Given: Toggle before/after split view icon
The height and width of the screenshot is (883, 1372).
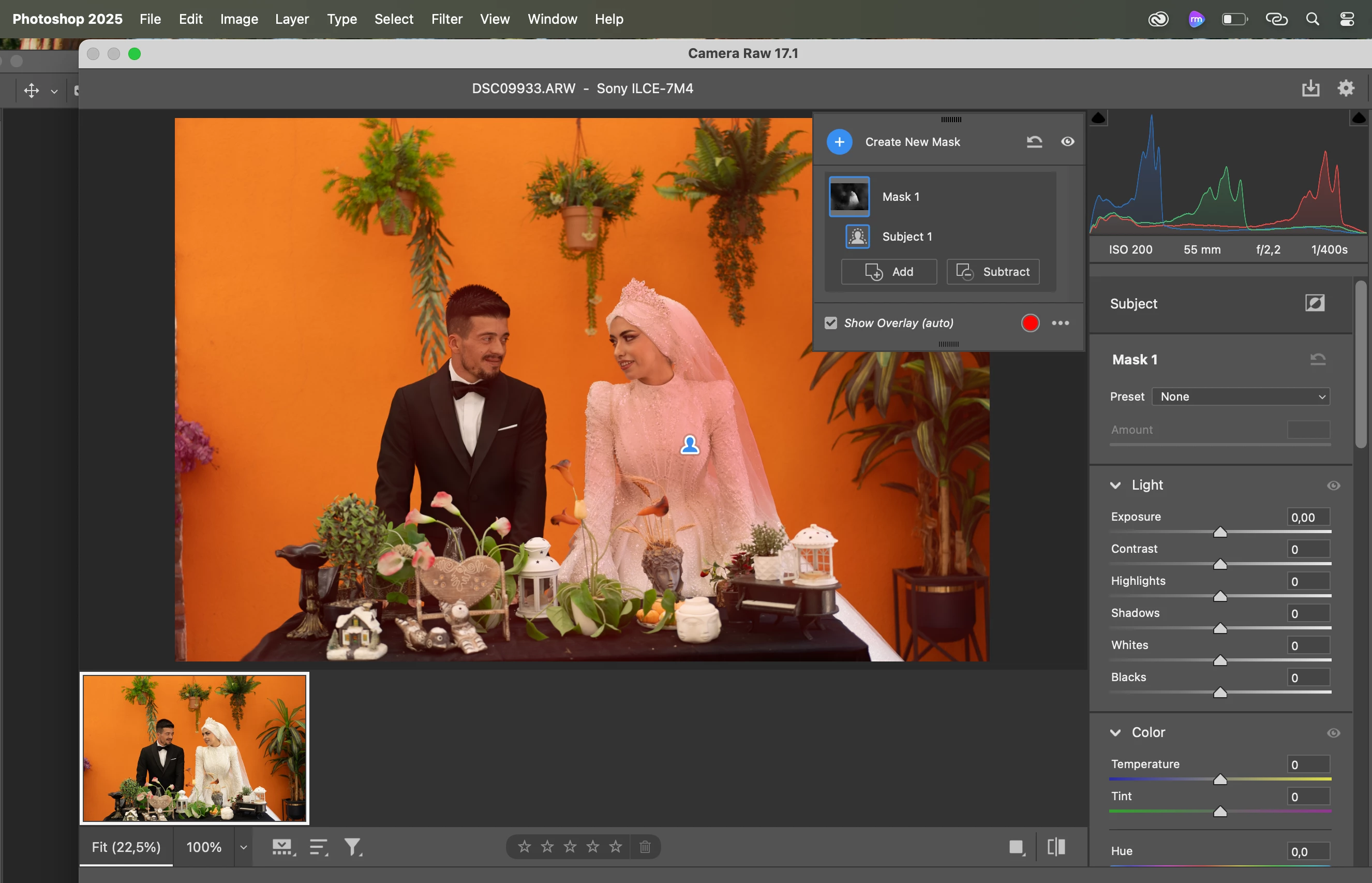Looking at the screenshot, I should [1056, 847].
